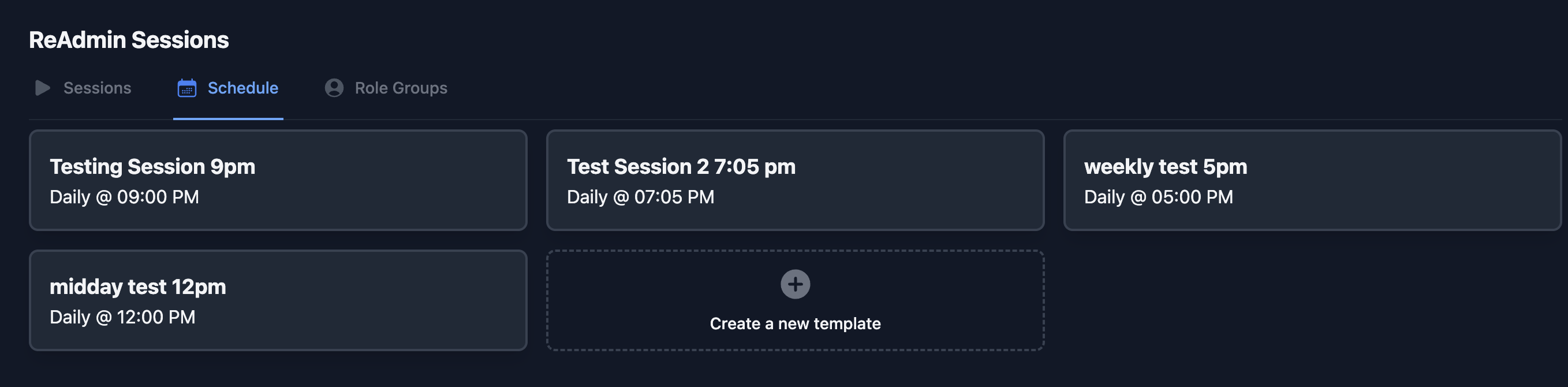
Task: Select the Schedule tab
Action: (x=242, y=88)
